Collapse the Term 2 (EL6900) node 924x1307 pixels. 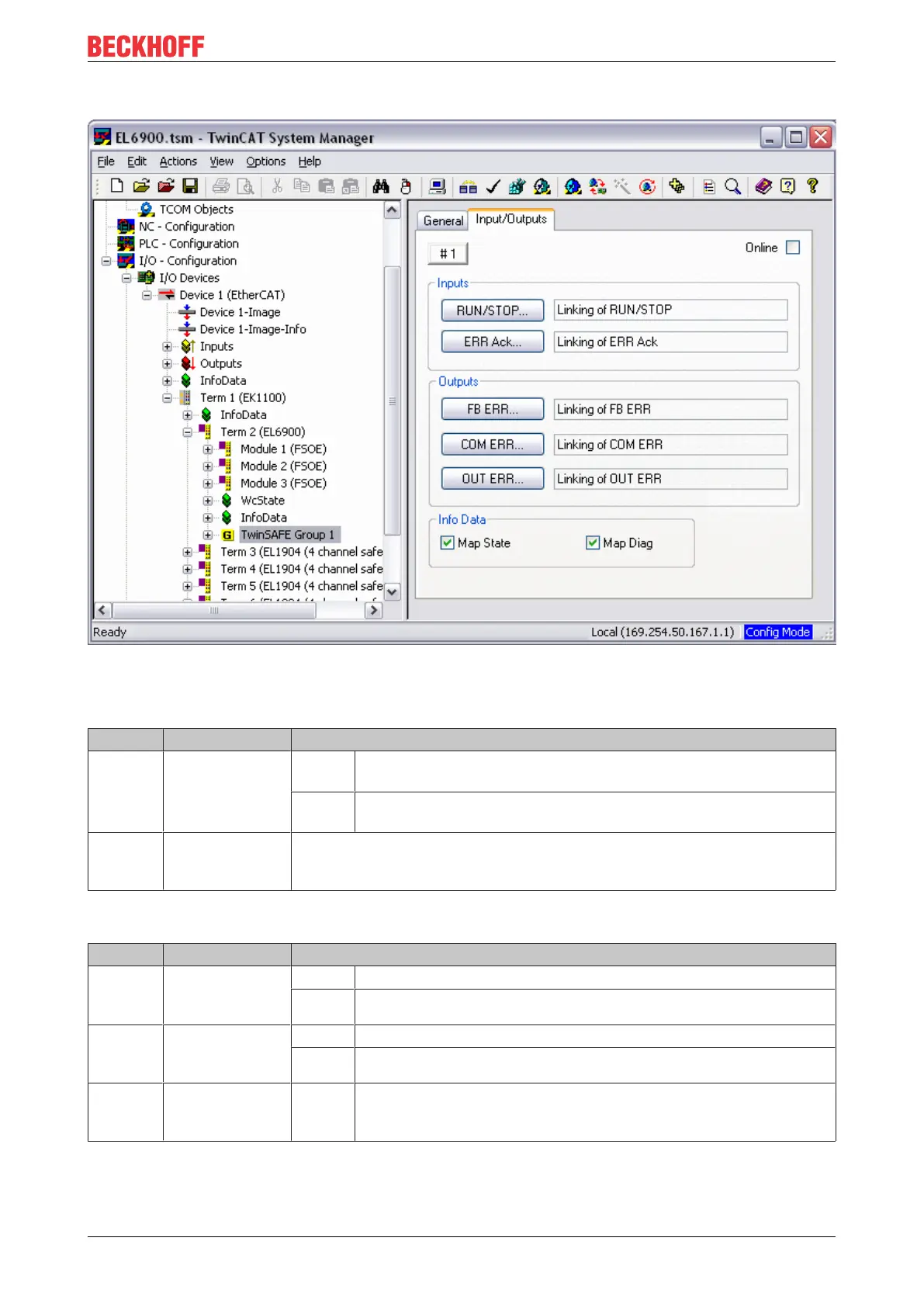pos(187,432)
